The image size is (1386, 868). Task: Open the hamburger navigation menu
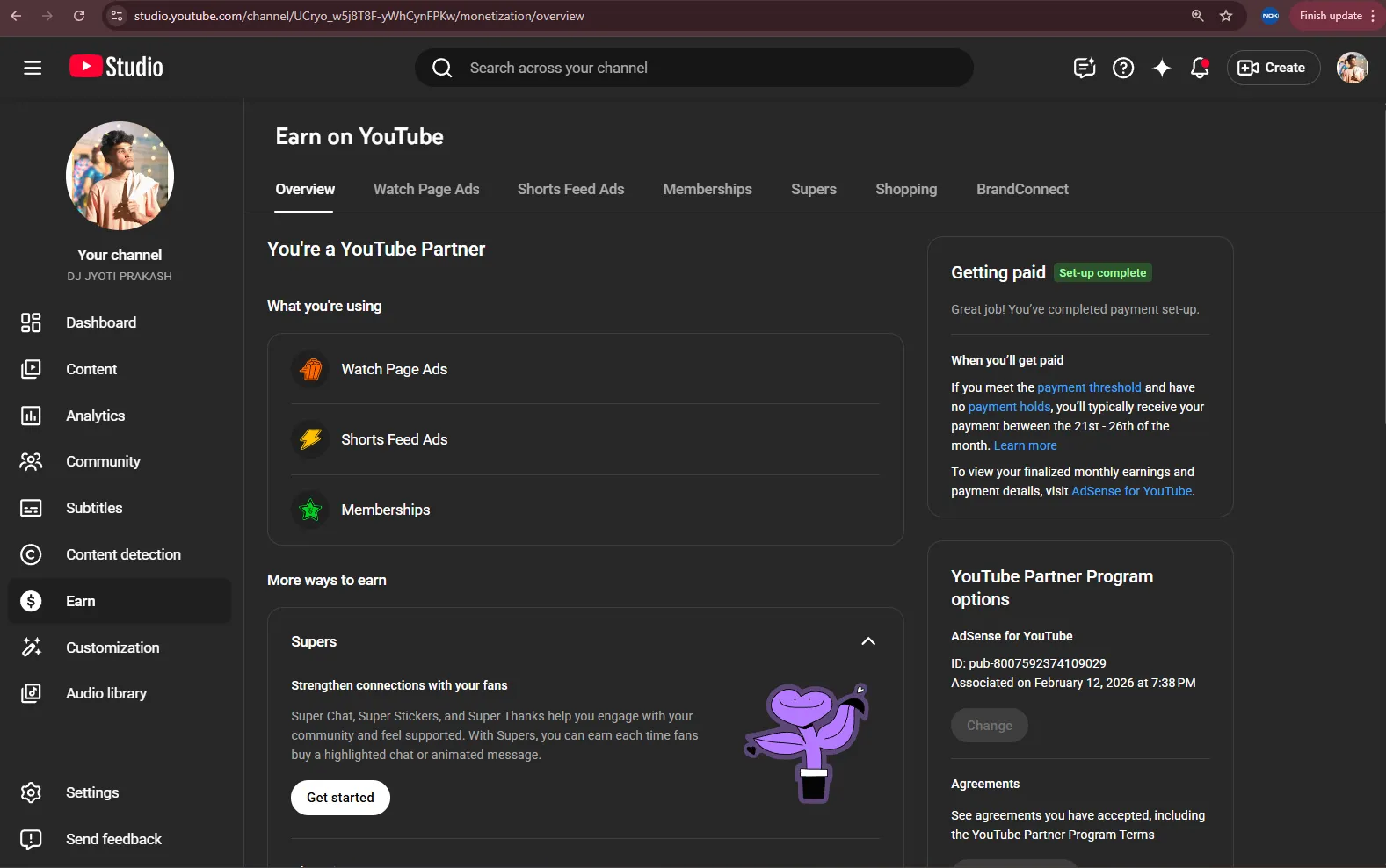click(x=33, y=68)
